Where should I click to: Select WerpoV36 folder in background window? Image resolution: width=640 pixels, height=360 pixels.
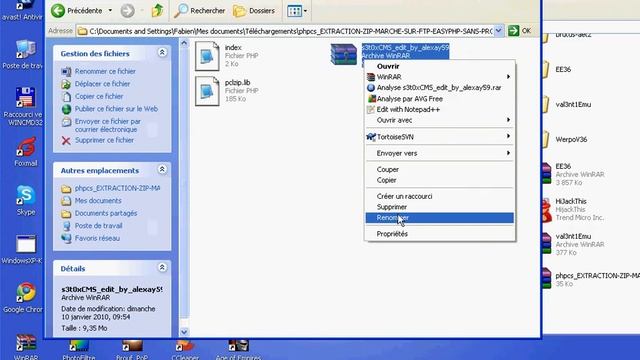click(x=565, y=140)
